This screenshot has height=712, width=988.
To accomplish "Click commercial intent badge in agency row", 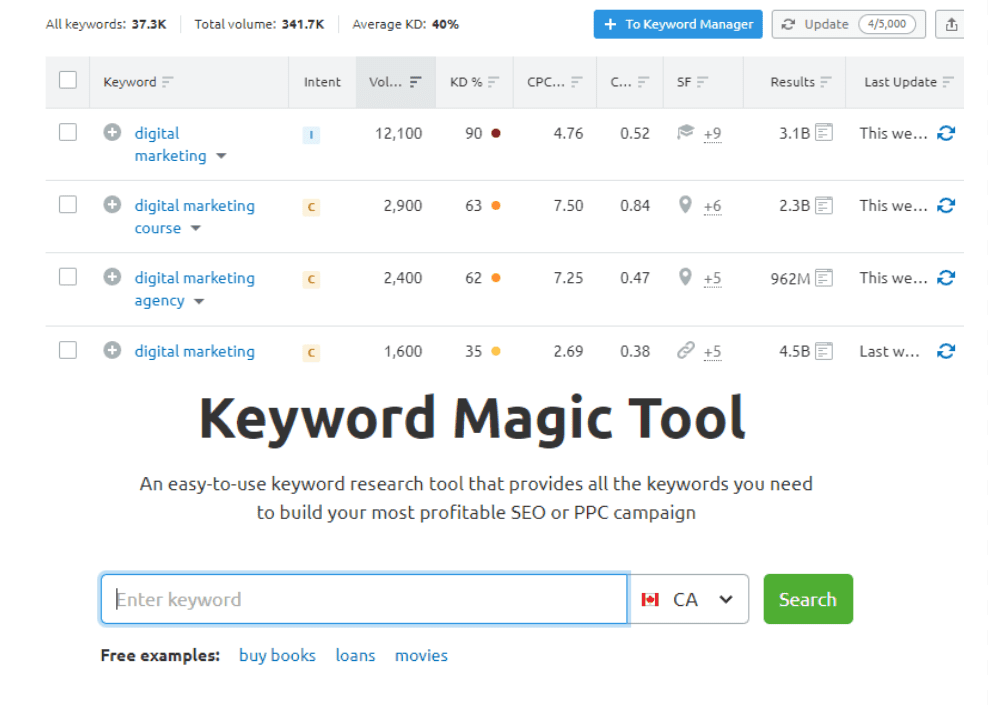I will [311, 279].
